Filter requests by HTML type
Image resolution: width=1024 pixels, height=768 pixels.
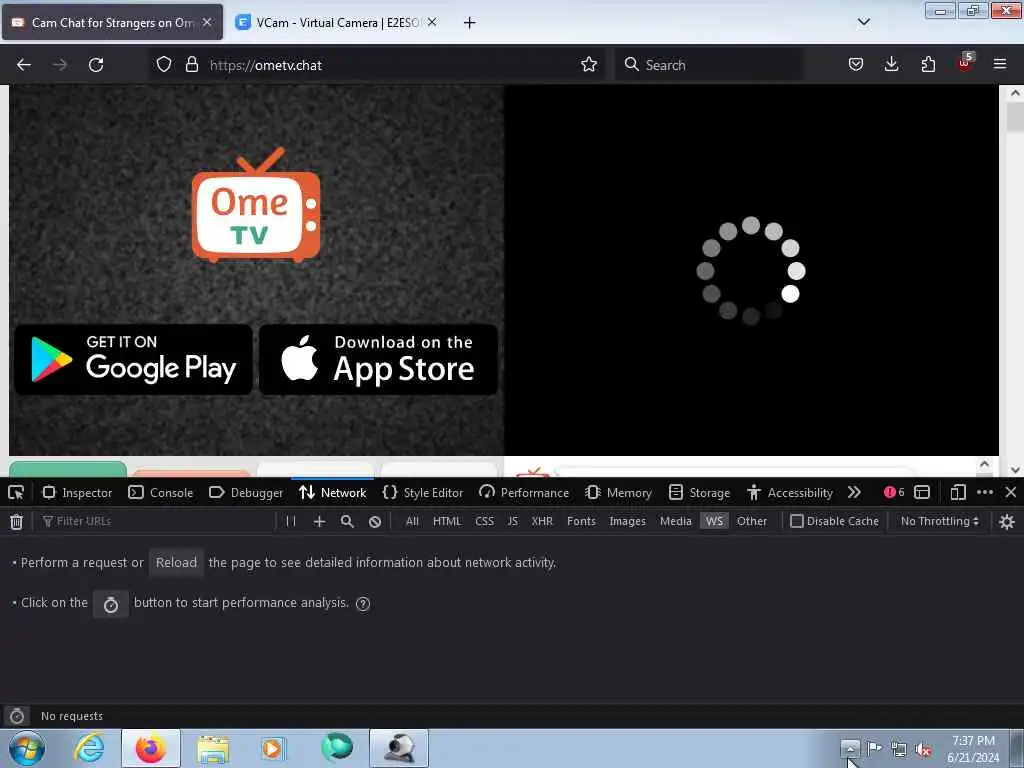(x=447, y=521)
